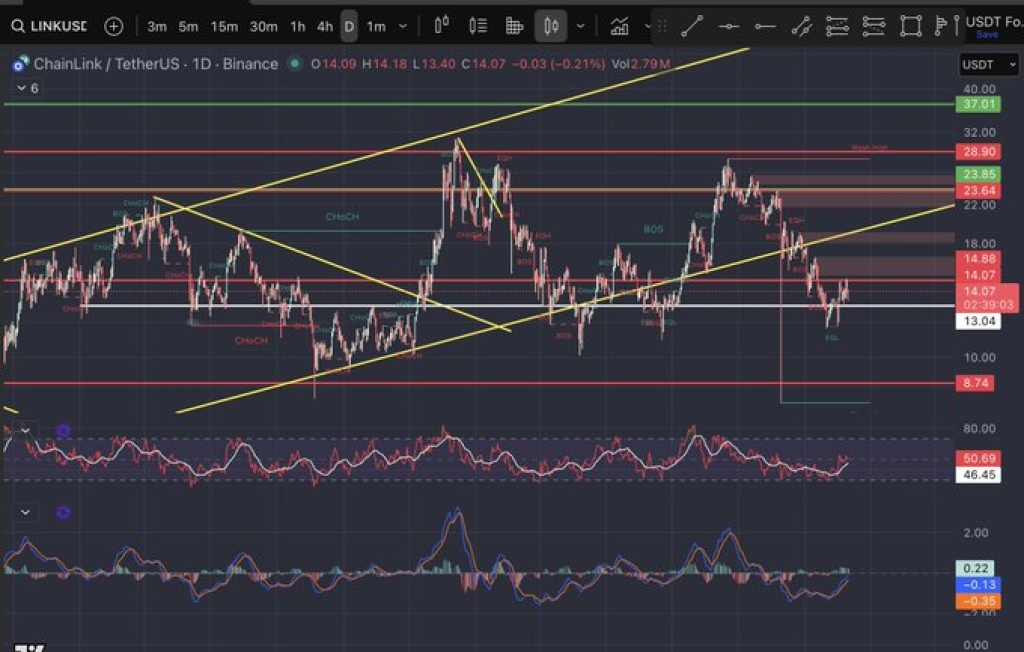Select the rectangle shape drawing tool
Viewport: 1024px width, 652px height.
tap(909, 26)
